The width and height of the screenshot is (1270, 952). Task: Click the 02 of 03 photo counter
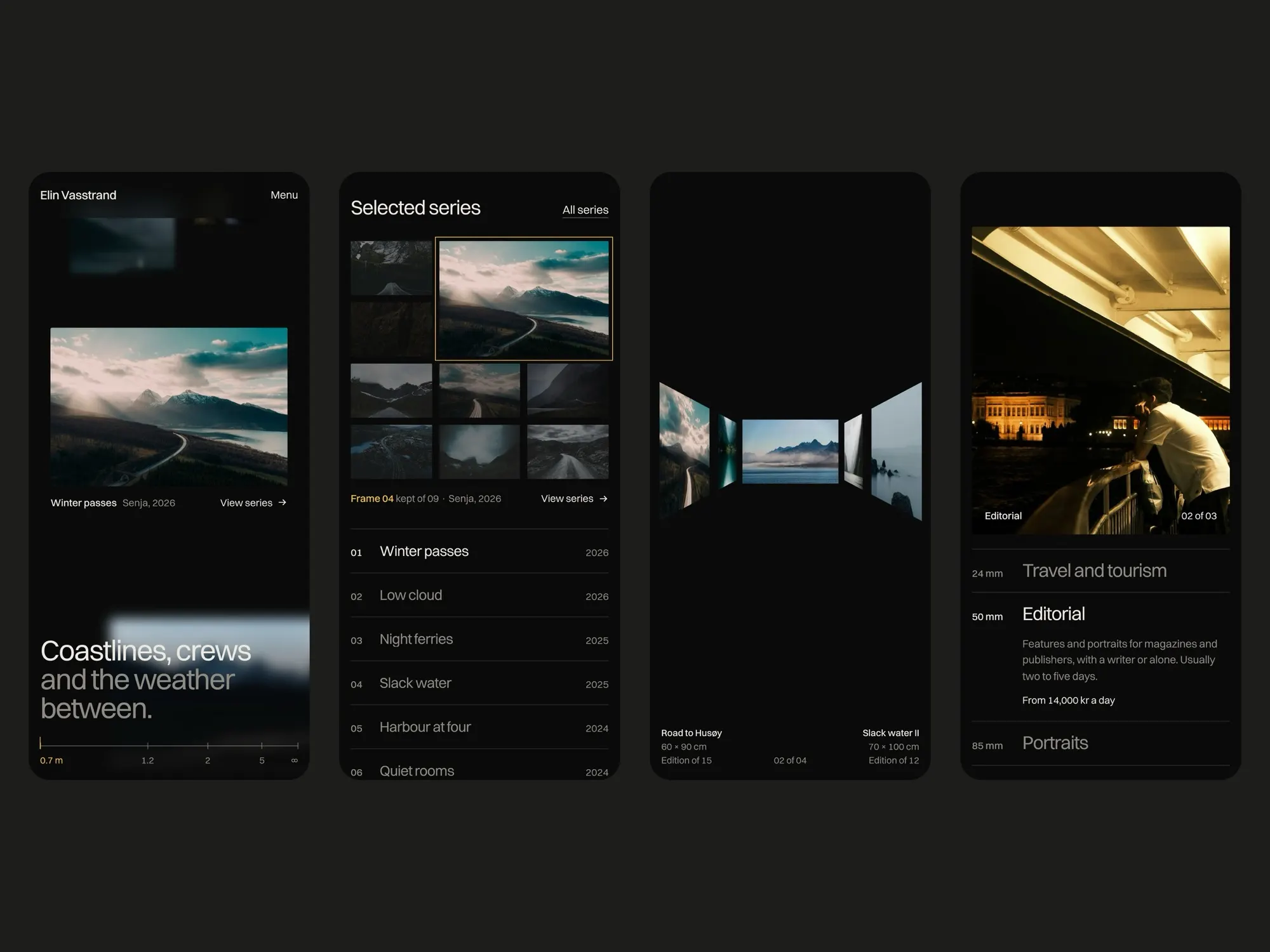click(1199, 516)
